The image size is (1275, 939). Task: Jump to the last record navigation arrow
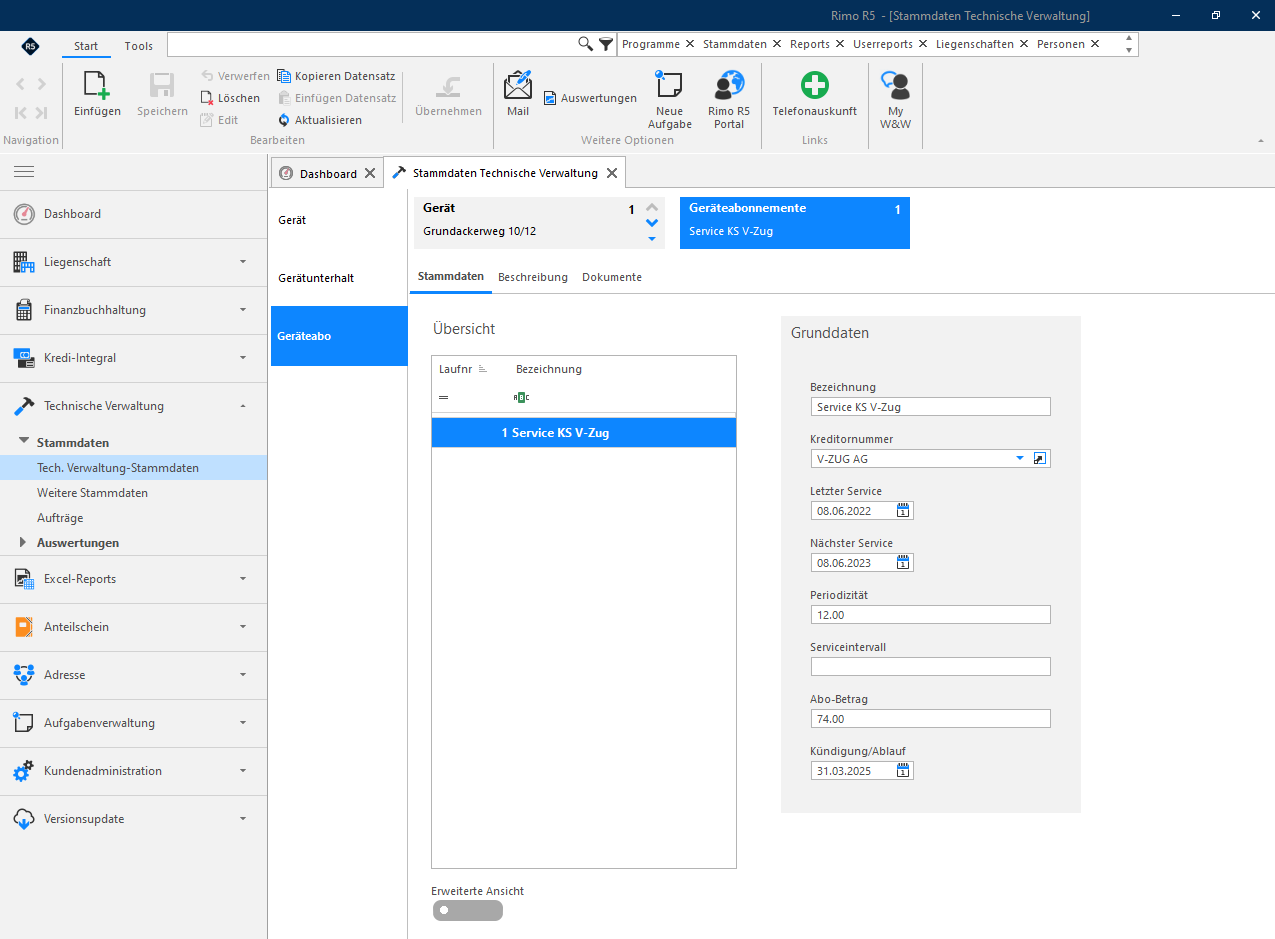tap(41, 113)
